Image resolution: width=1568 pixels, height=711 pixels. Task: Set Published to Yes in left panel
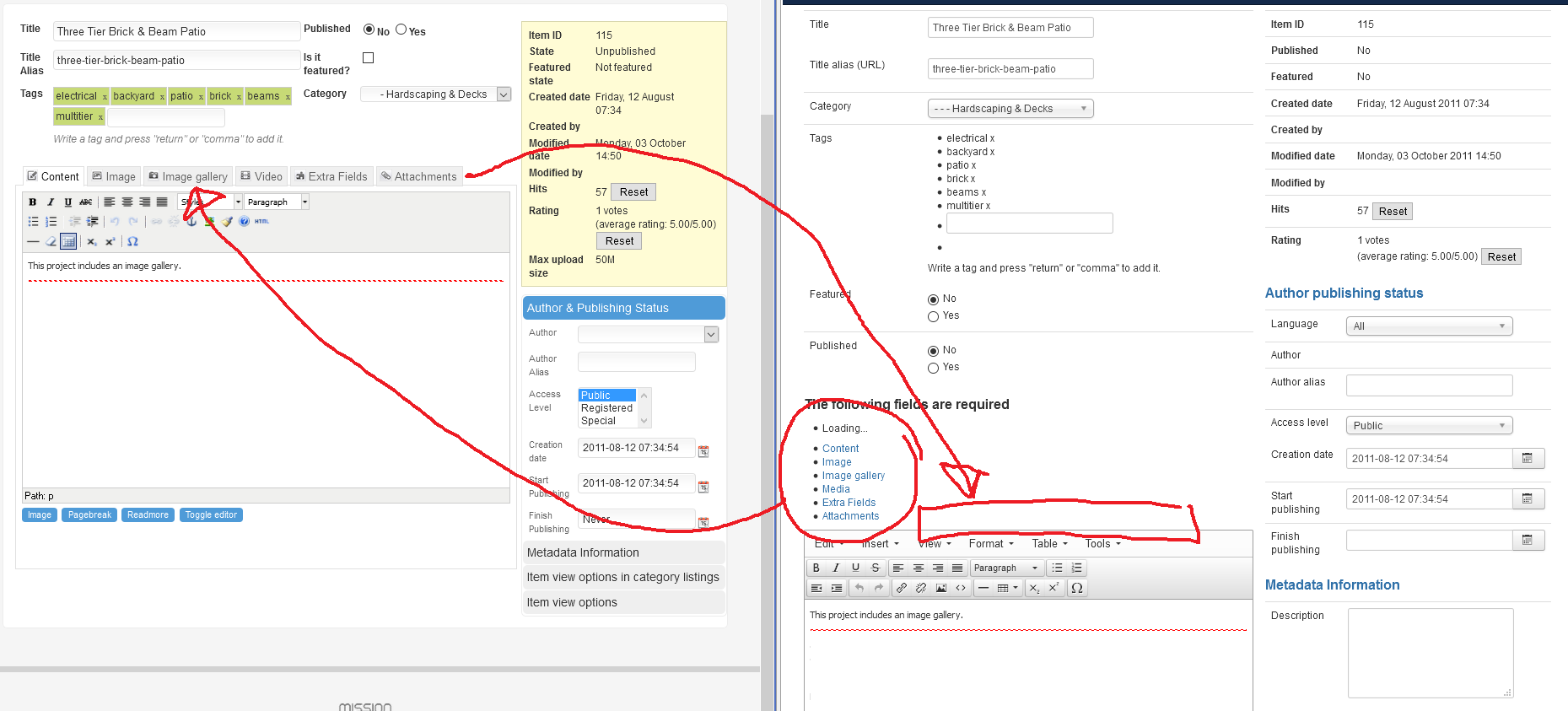click(401, 30)
